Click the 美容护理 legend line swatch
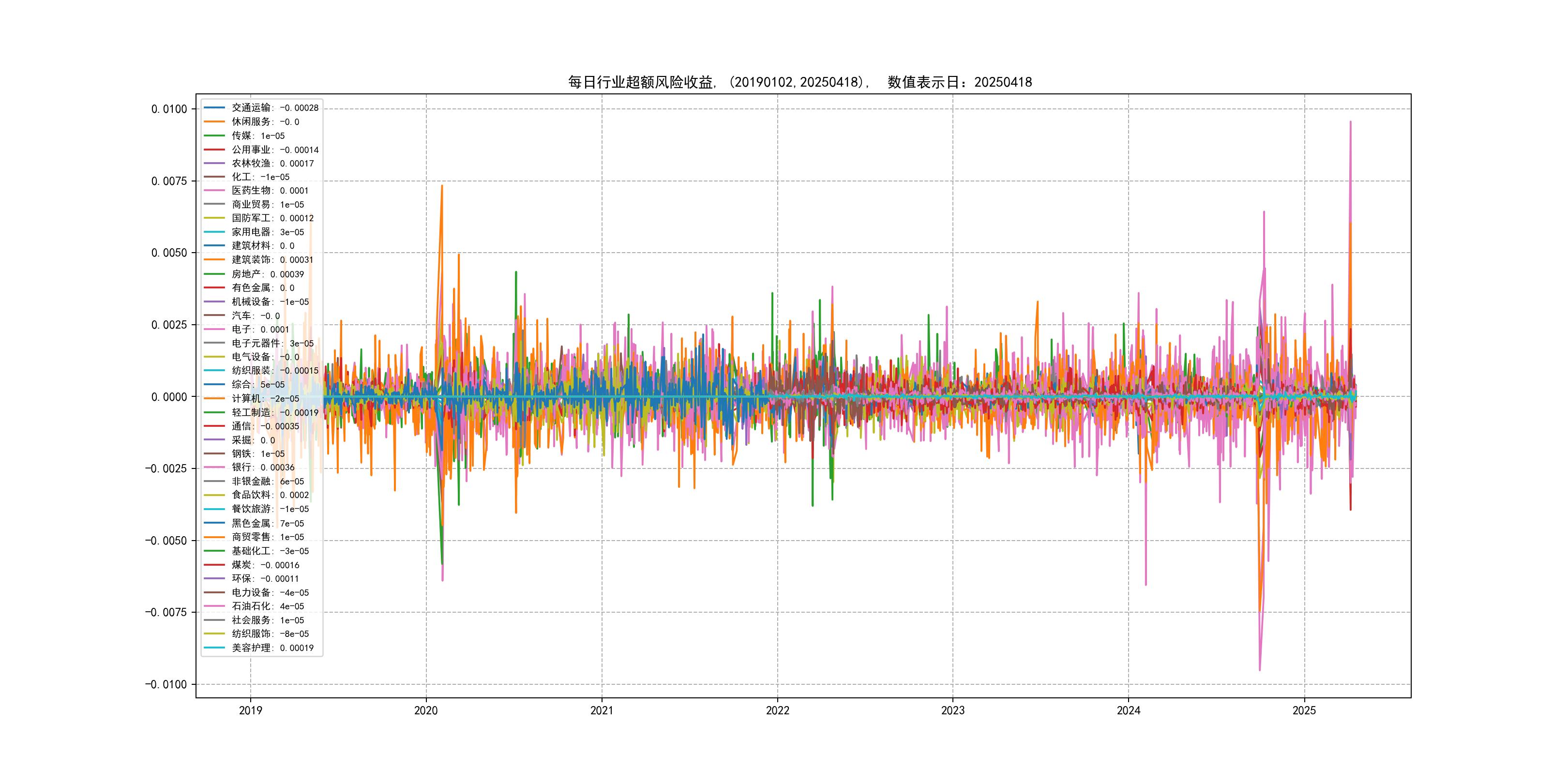The image size is (1568, 784). coord(214,648)
